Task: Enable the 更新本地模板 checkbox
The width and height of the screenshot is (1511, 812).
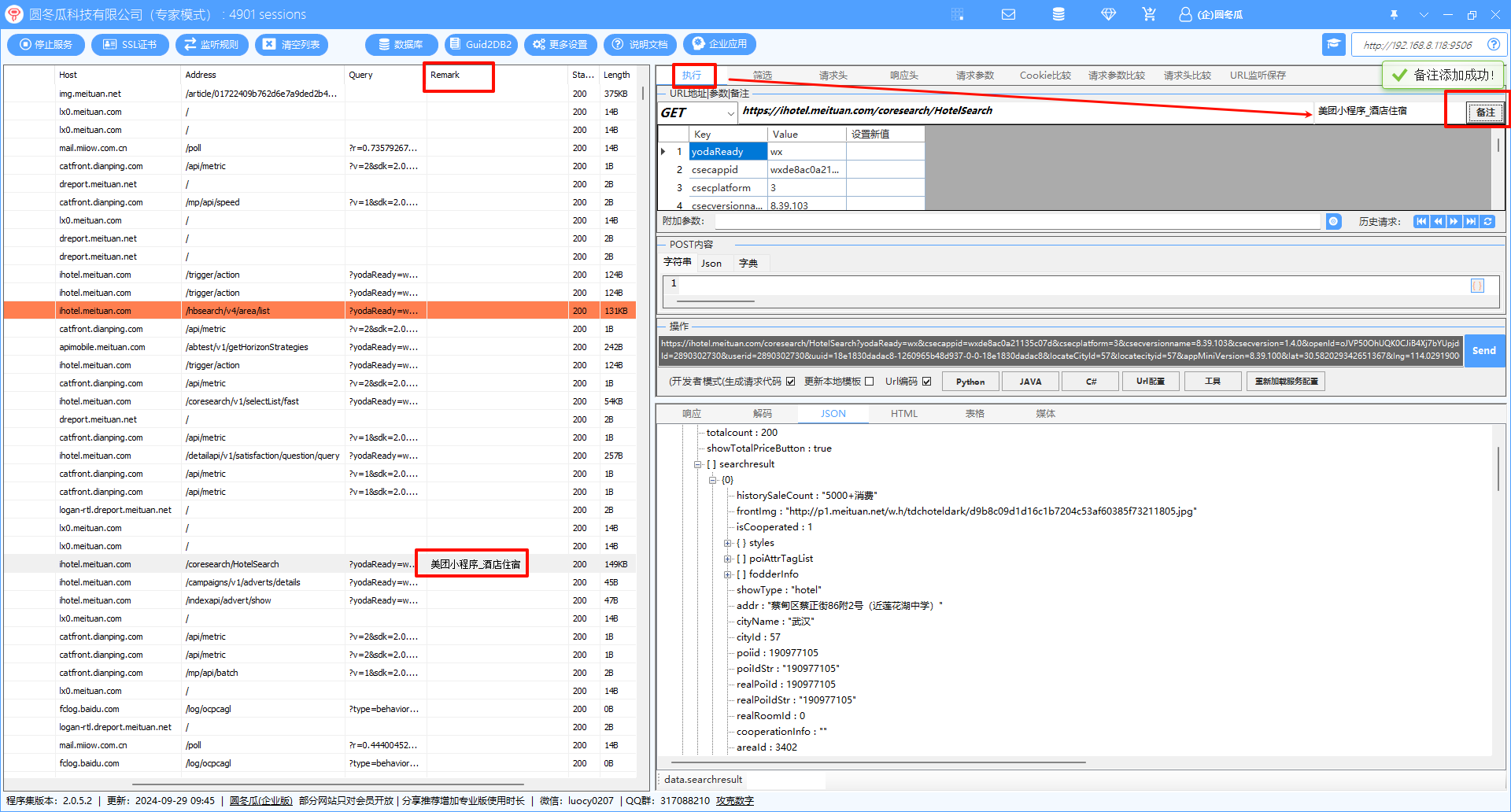Action: [869, 382]
